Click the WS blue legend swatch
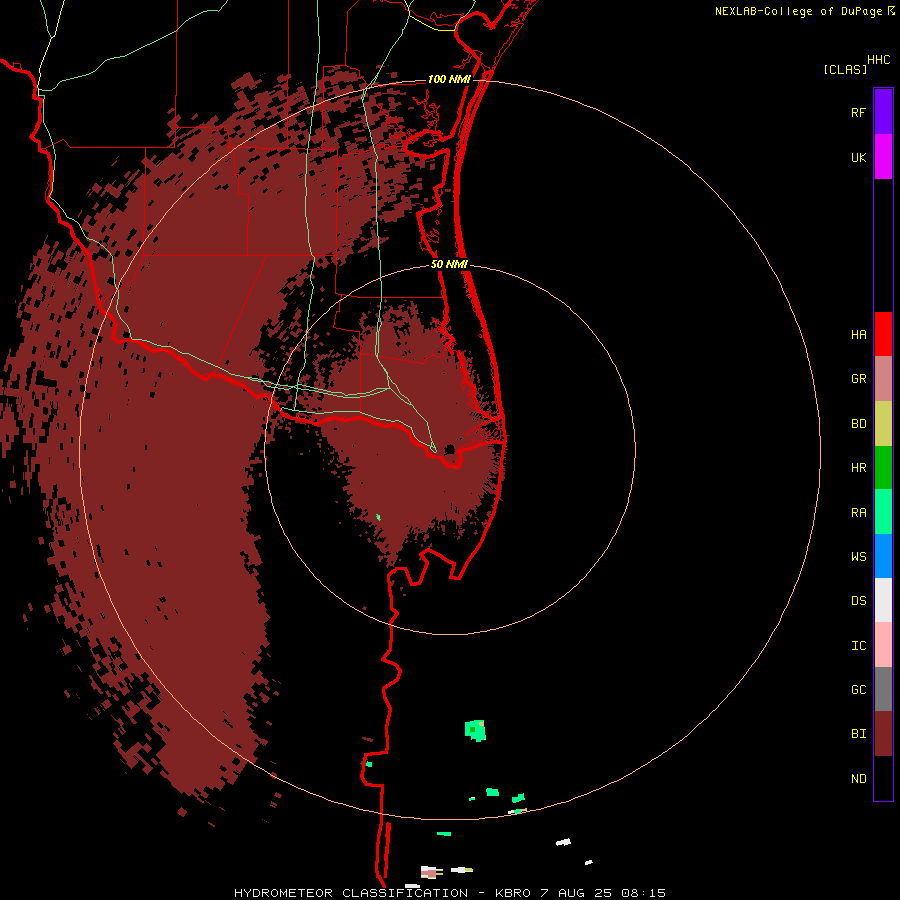The height and width of the screenshot is (900, 900). 883,556
